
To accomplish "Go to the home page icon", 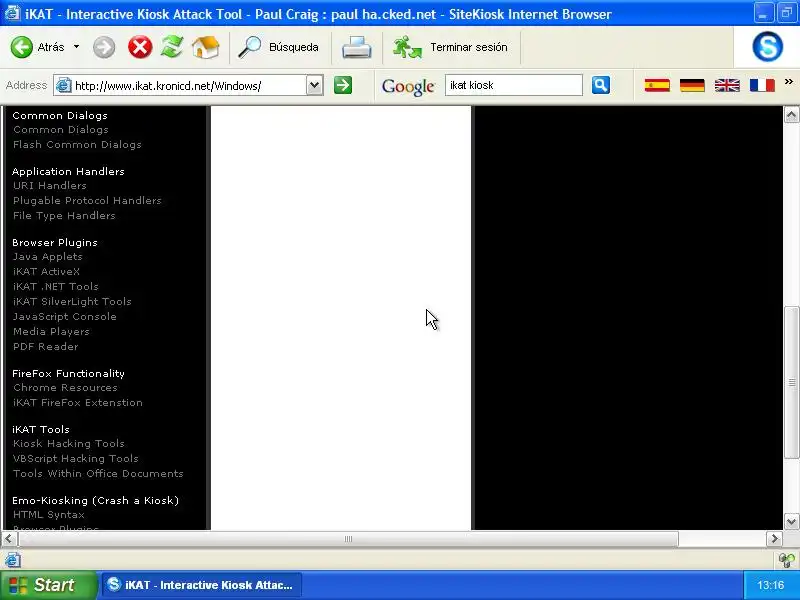I will pyautogui.click(x=206, y=47).
